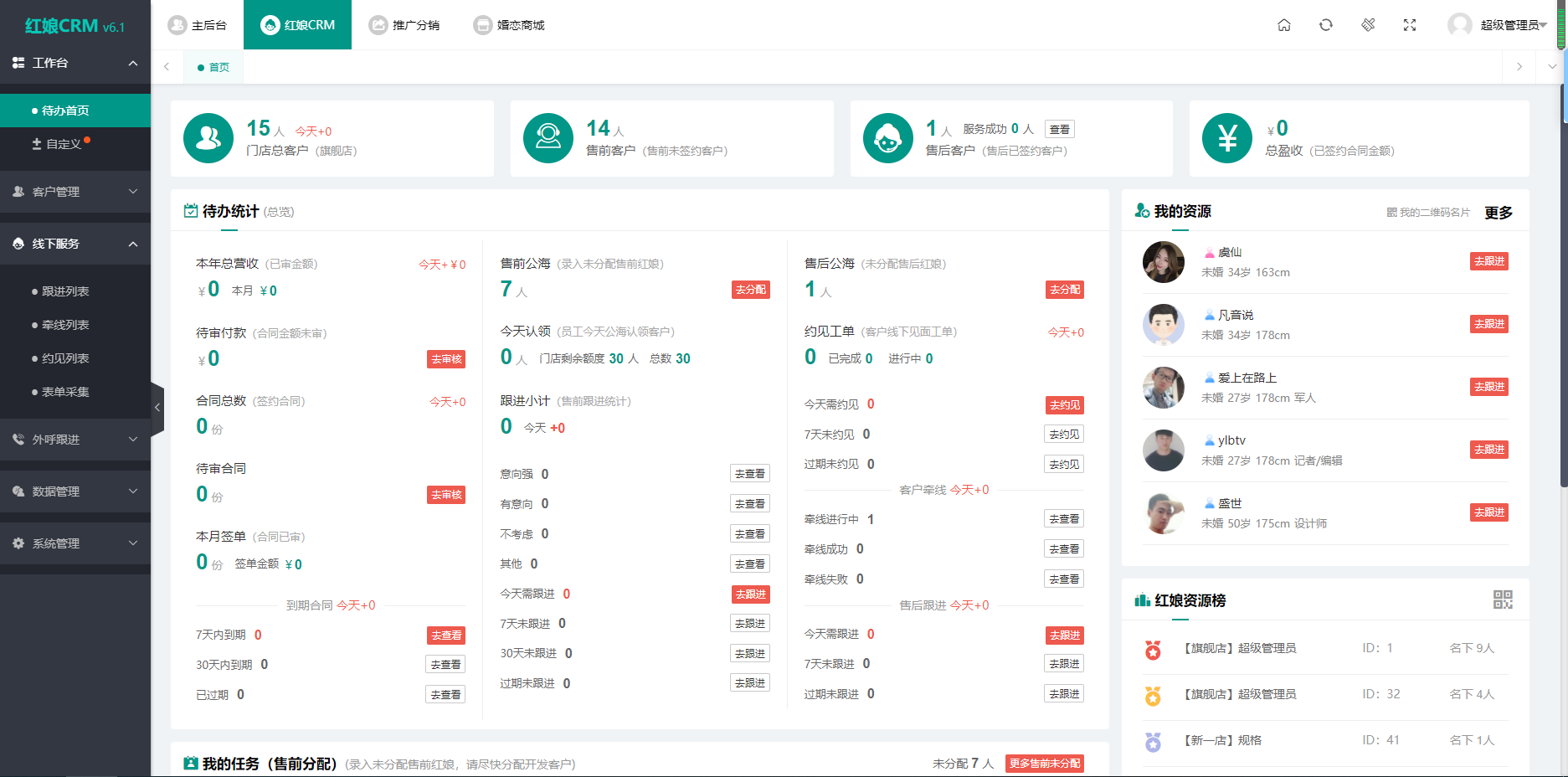
Task: Click the clear cache broom icon
Action: tap(1368, 25)
